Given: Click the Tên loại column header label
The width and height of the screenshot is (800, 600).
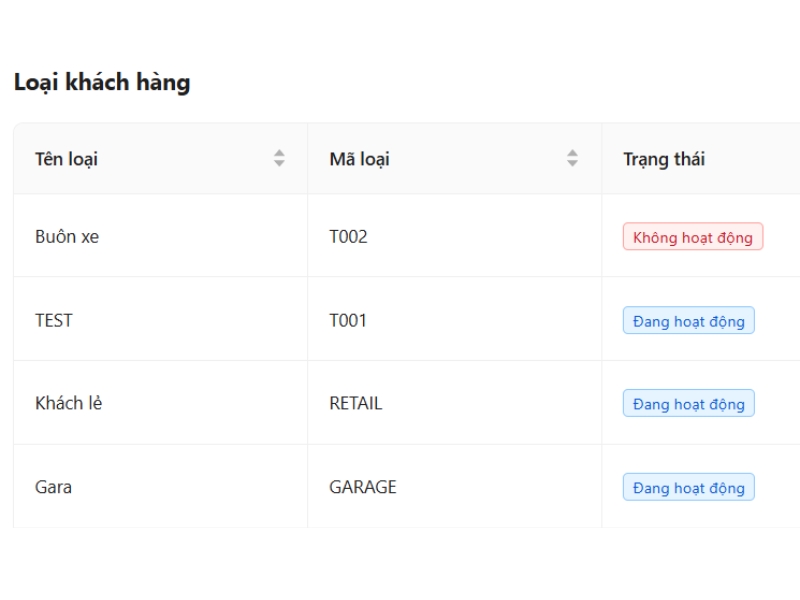Looking at the screenshot, I should 66,159.
